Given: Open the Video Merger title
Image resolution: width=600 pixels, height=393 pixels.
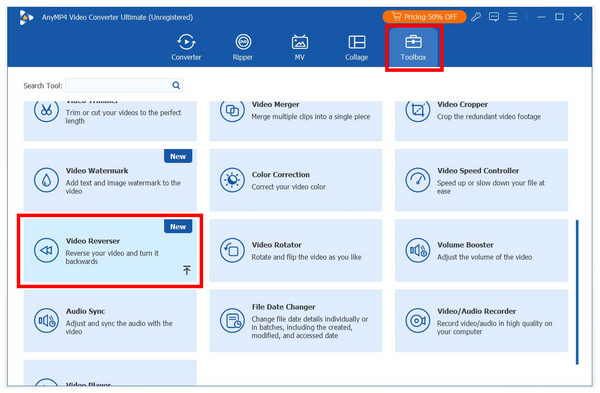Looking at the screenshot, I should (276, 104).
